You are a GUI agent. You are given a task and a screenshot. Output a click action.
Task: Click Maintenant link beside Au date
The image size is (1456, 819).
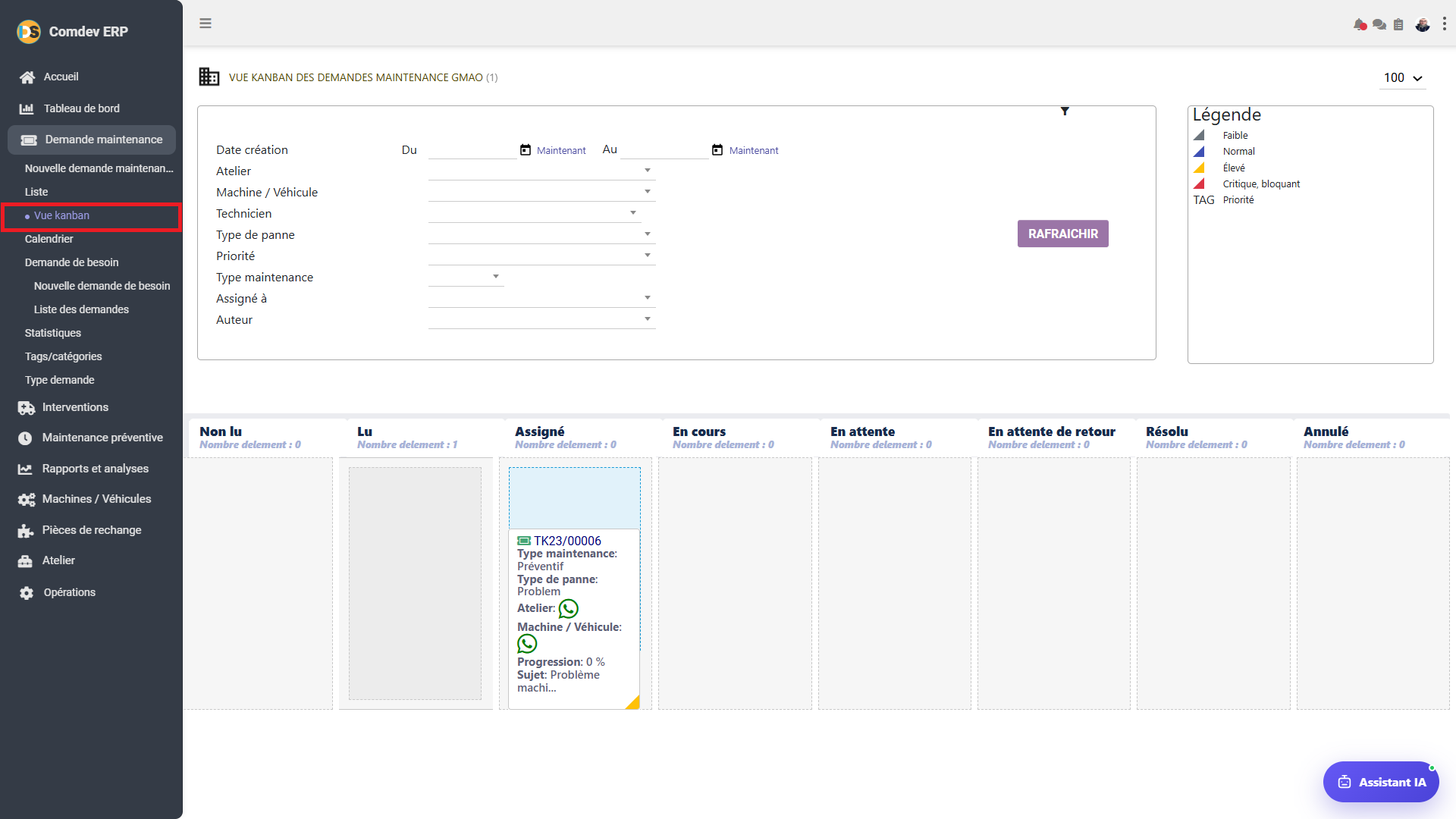754,151
